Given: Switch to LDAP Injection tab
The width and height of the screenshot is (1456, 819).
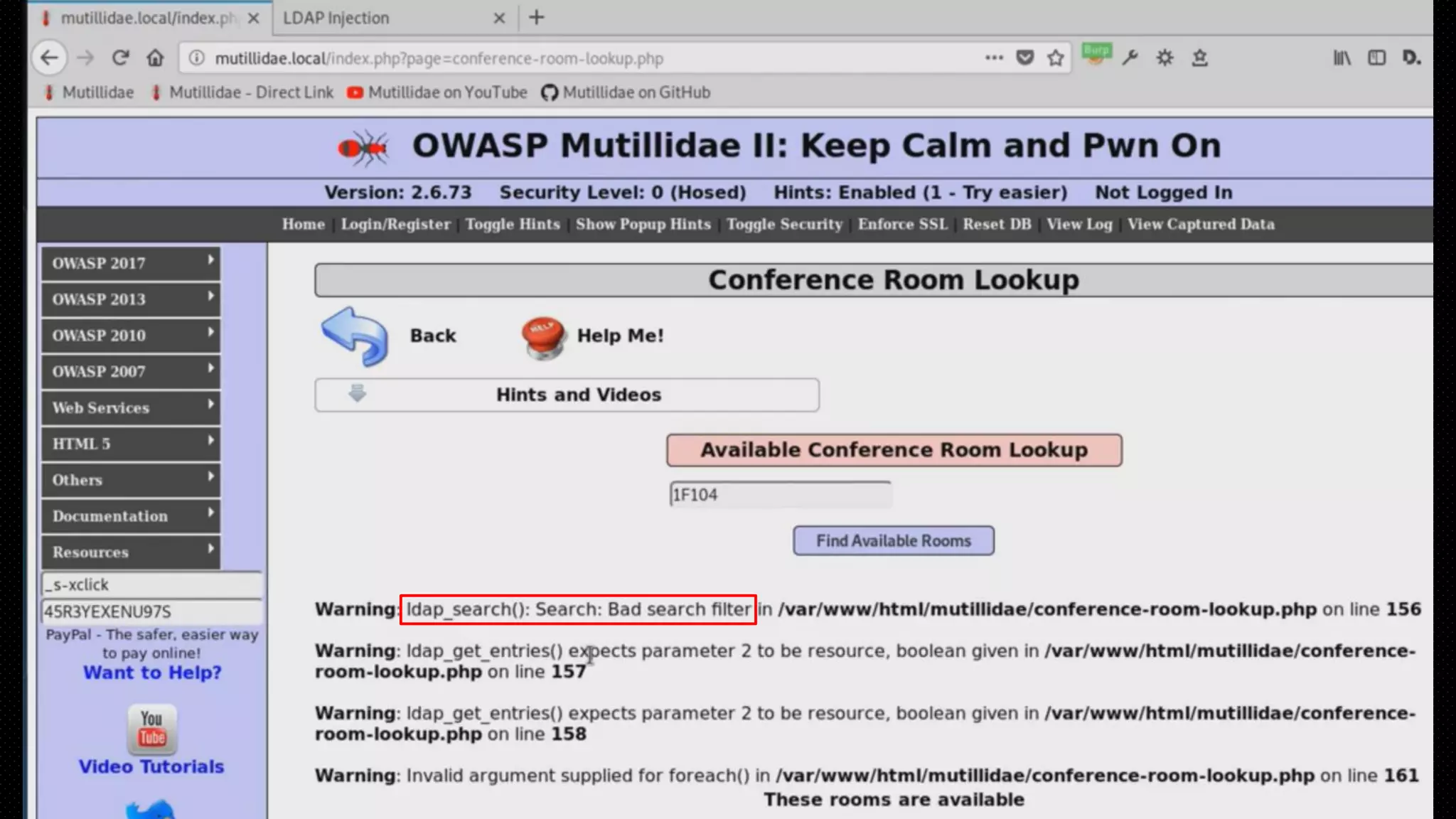Looking at the screenshot, I should [x=336, y=18].
